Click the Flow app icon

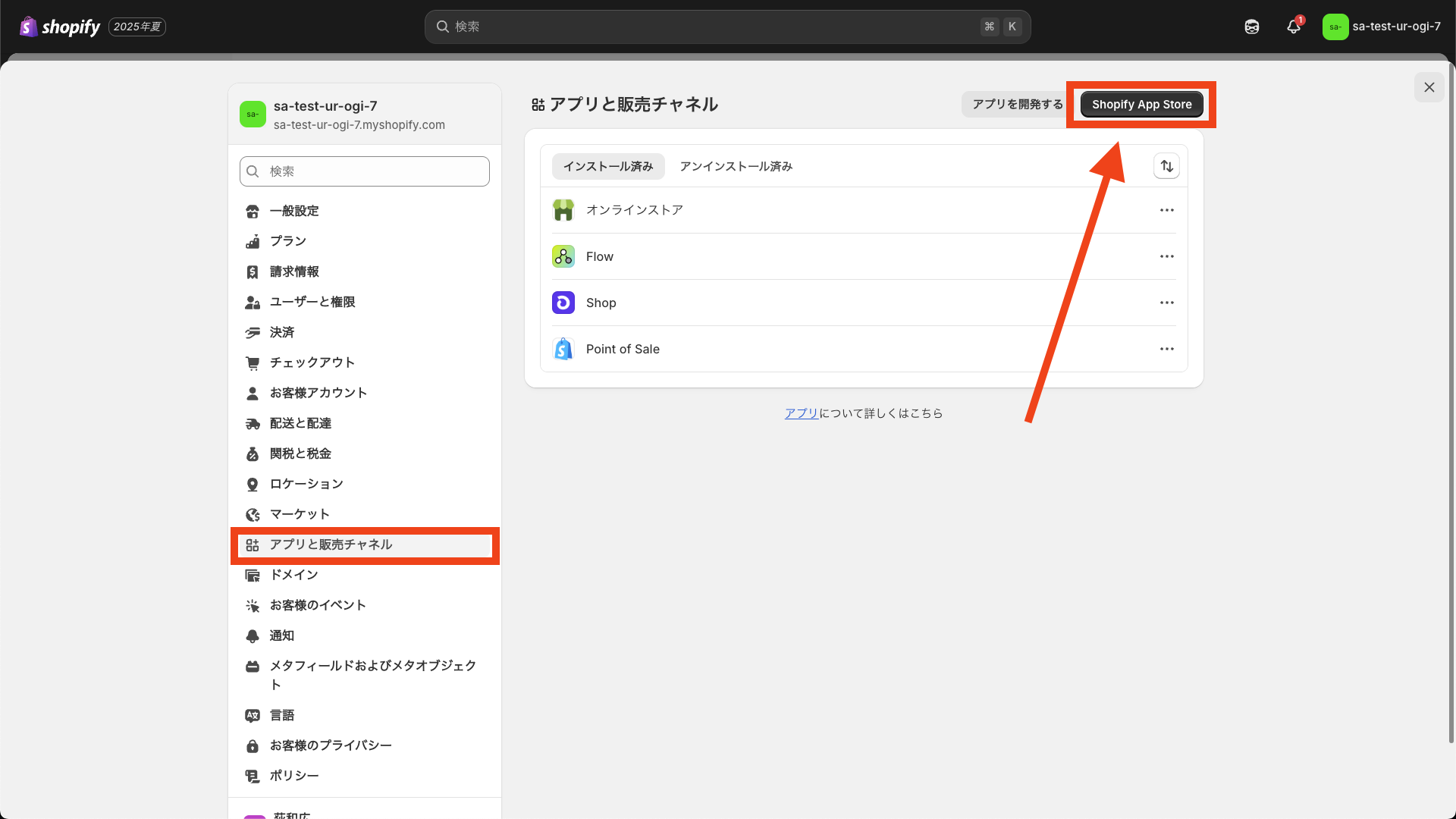coord(563,256)
